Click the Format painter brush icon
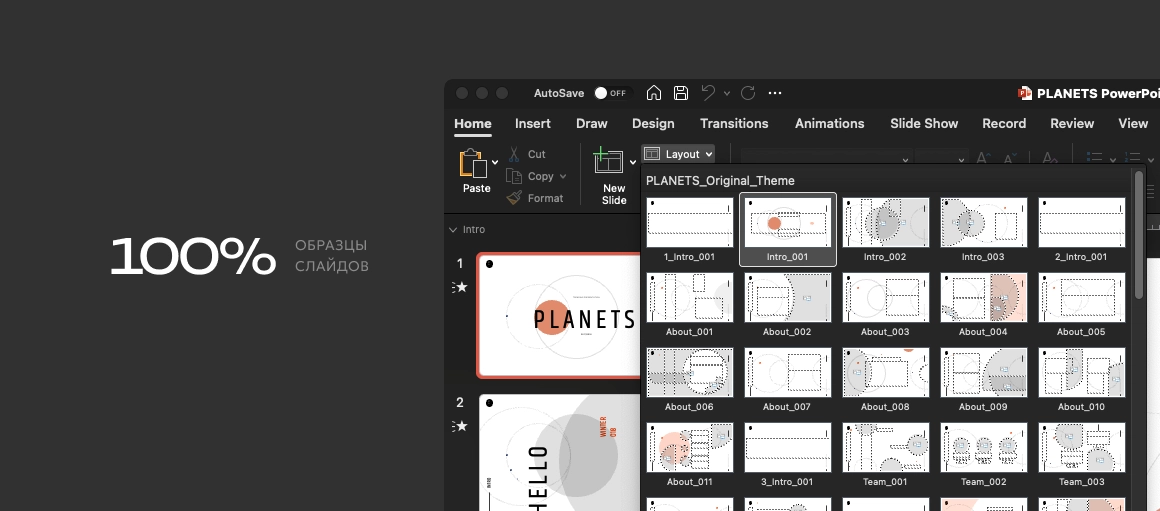 [514, 198]
